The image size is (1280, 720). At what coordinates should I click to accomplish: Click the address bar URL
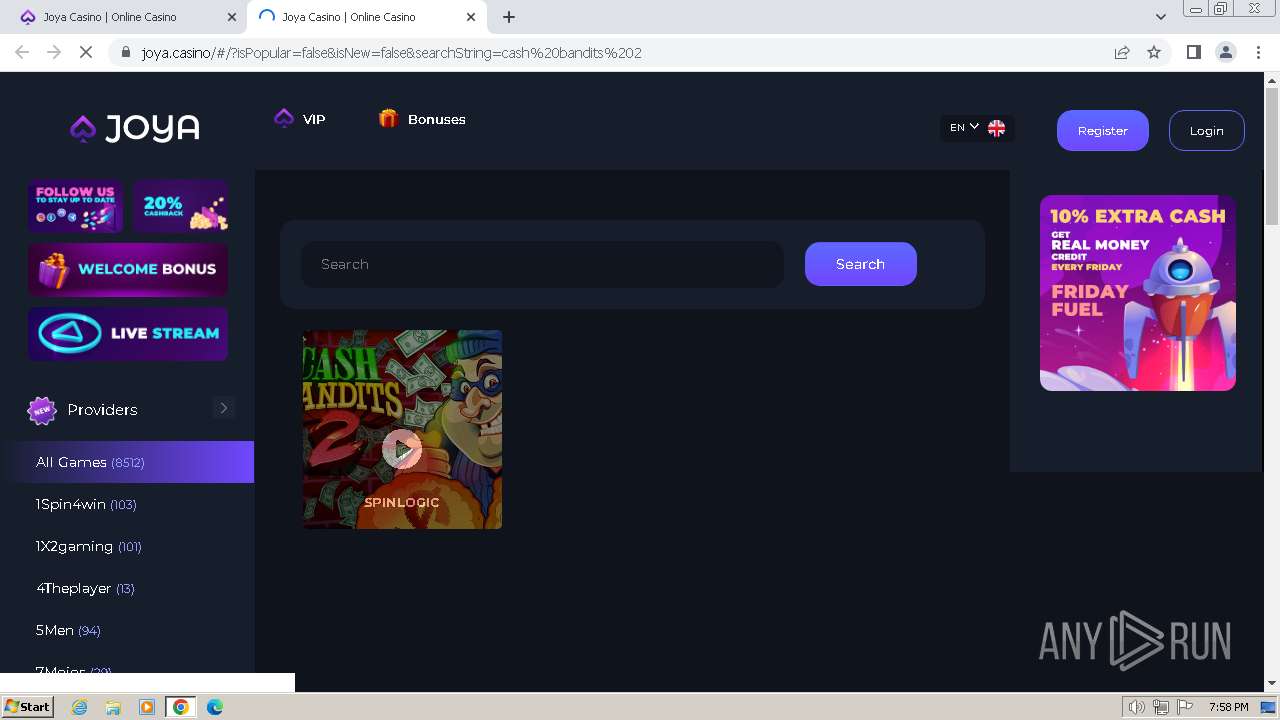(391, 53)
